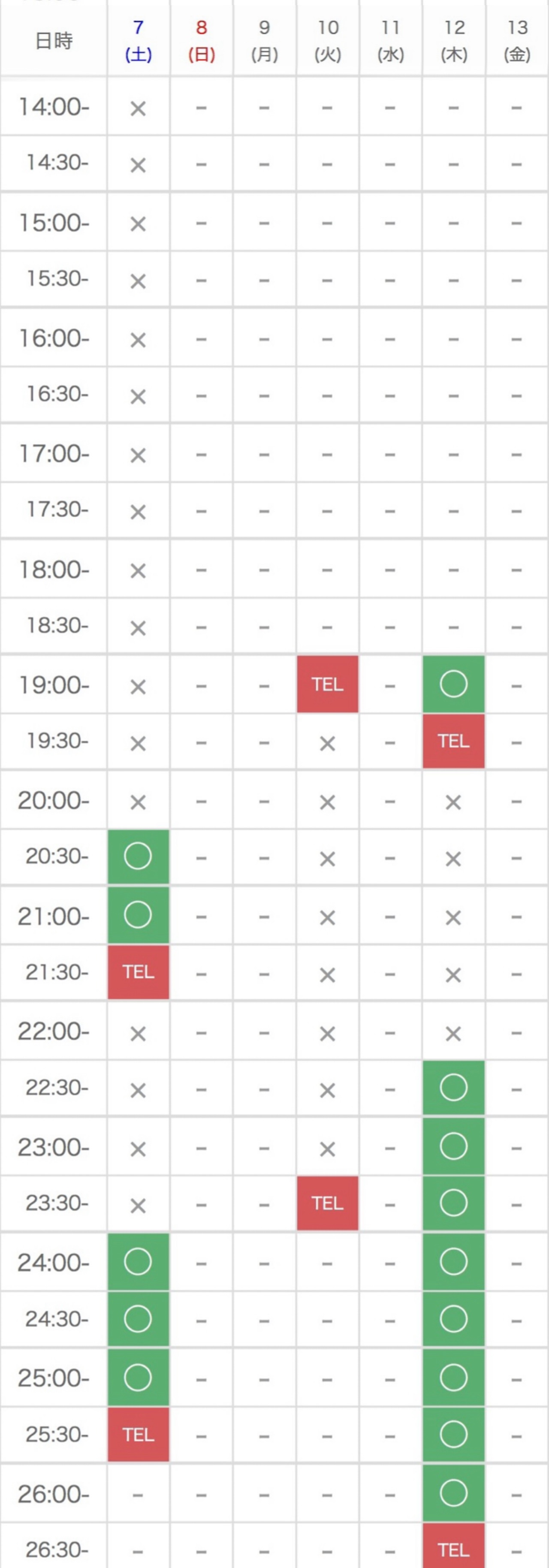Screen dimensions: 549x1568
Task: Click the Saturday 7 (土) date header
Action: click(138, 41)
